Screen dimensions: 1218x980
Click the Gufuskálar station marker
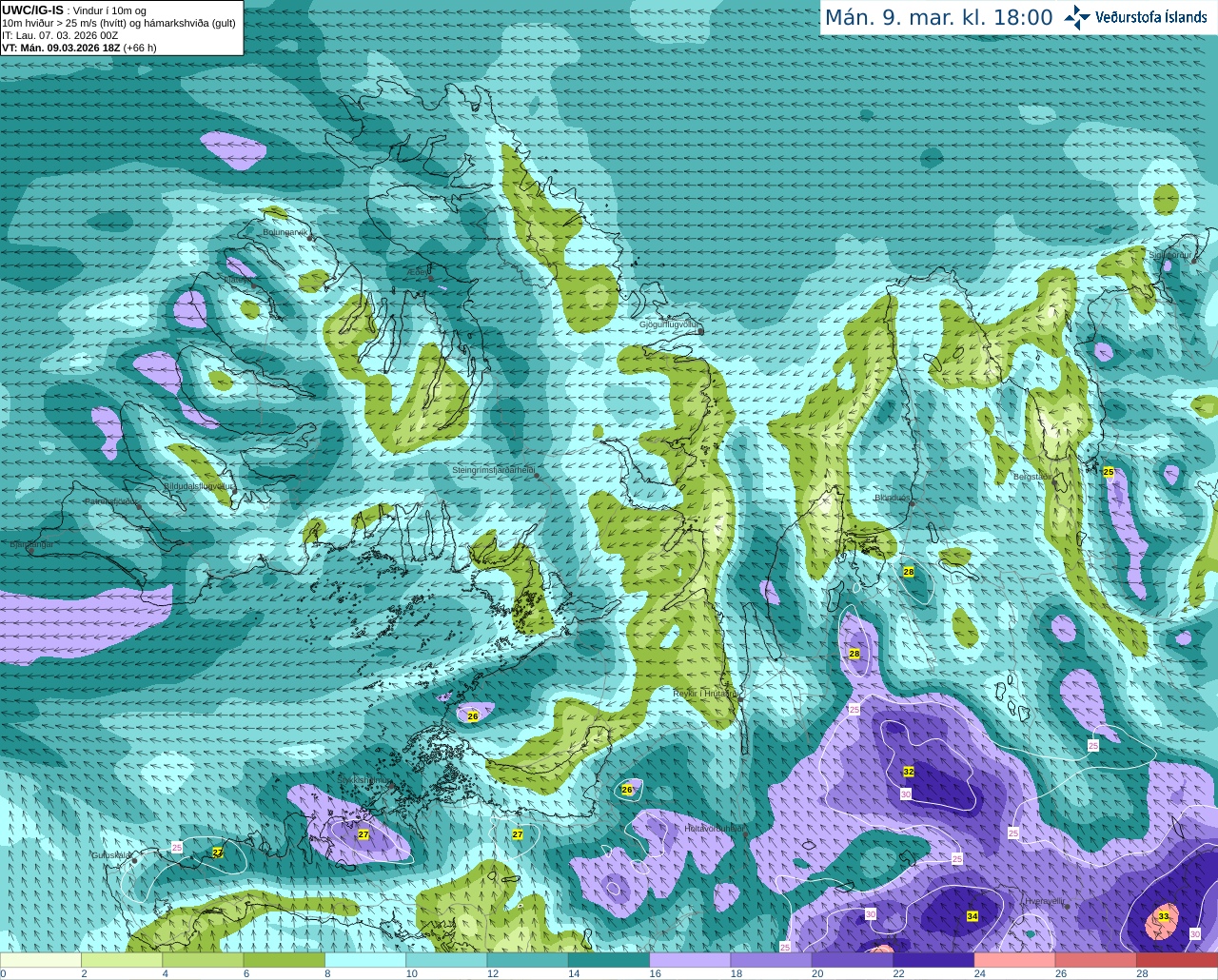(135, 860)
